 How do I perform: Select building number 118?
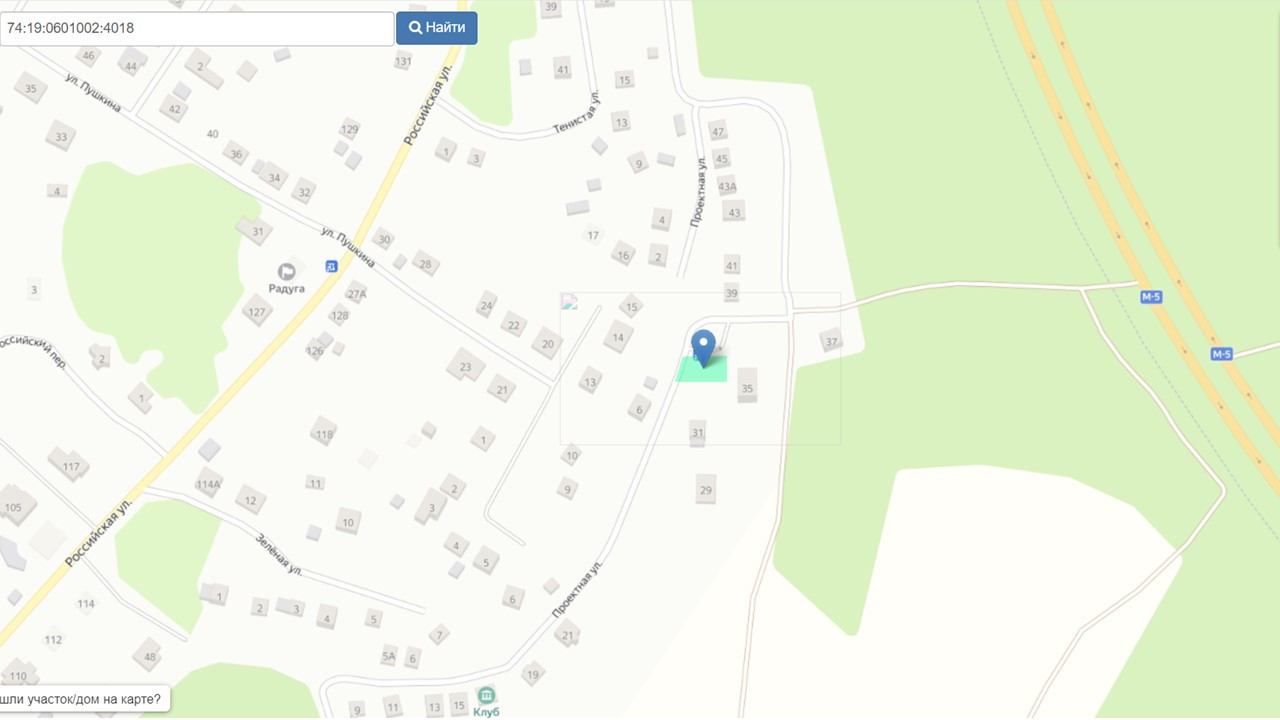pos(323,434)
